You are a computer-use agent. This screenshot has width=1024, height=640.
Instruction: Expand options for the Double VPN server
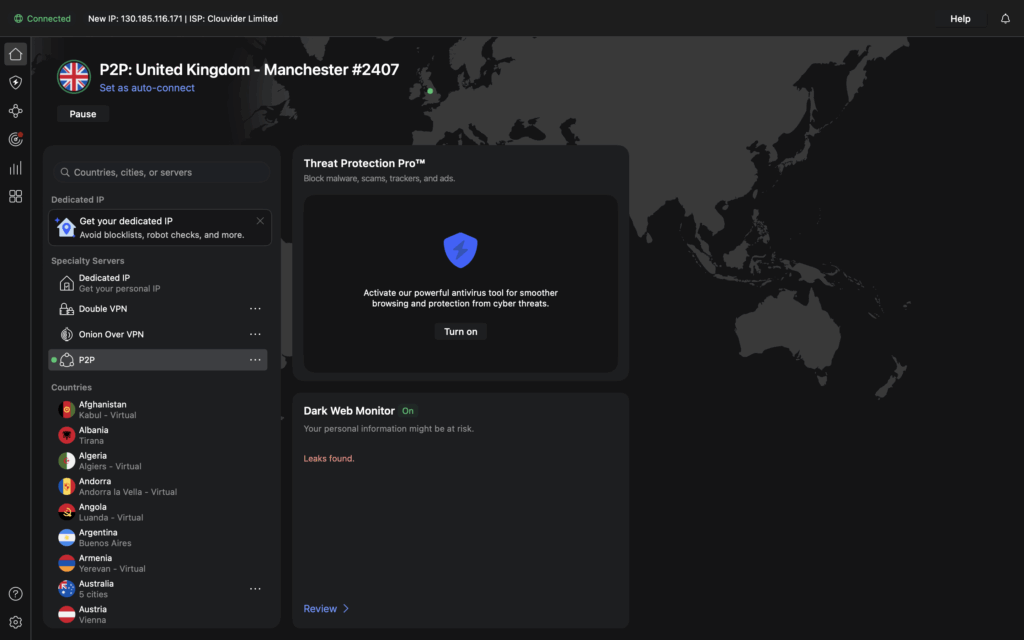[255, 308]
